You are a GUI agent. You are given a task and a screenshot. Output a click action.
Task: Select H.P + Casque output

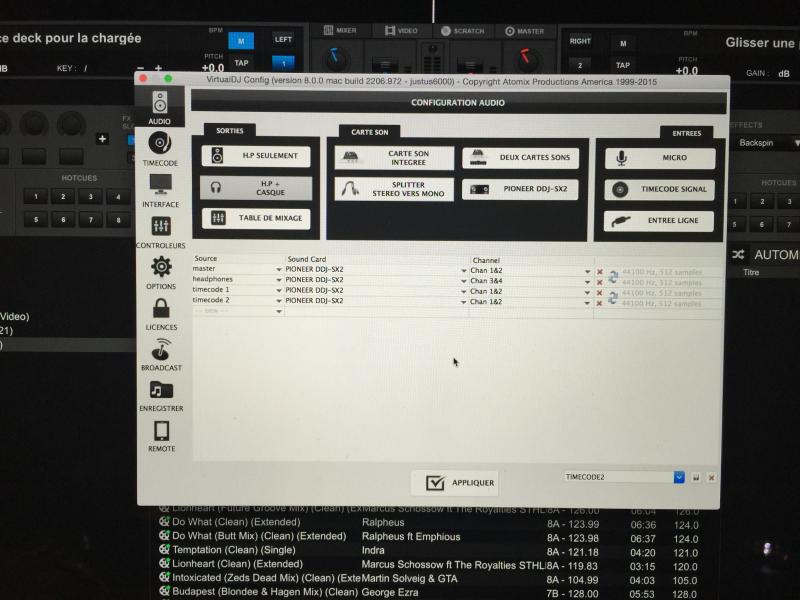click(256, 188)
